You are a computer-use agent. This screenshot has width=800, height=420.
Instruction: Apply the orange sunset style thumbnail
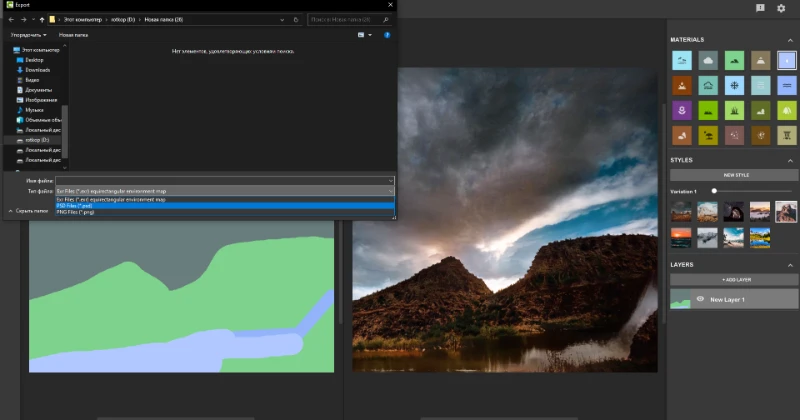681,238
